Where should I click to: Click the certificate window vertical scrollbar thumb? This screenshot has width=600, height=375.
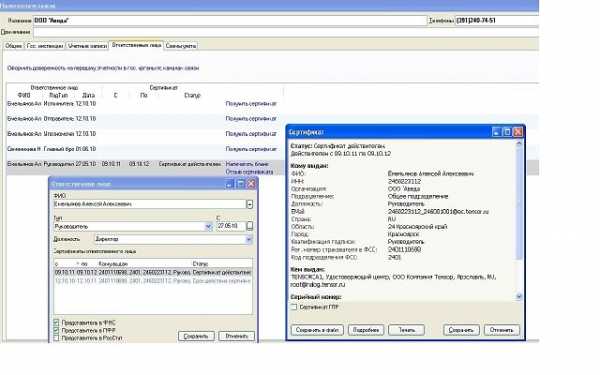[x=519, y=203]
